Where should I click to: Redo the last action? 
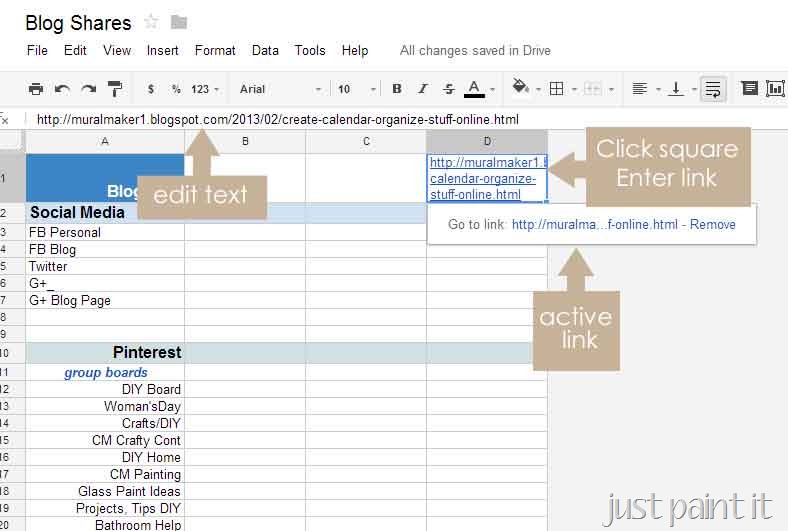(x=88, y=89)
